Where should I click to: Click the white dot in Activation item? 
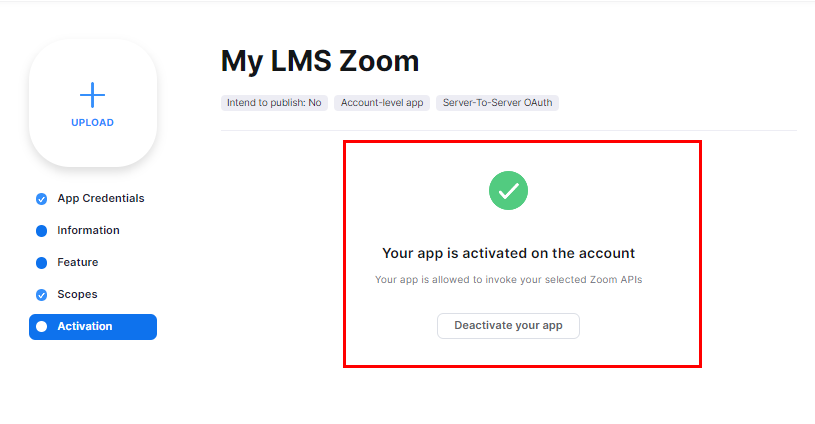[x=42, y=326]
